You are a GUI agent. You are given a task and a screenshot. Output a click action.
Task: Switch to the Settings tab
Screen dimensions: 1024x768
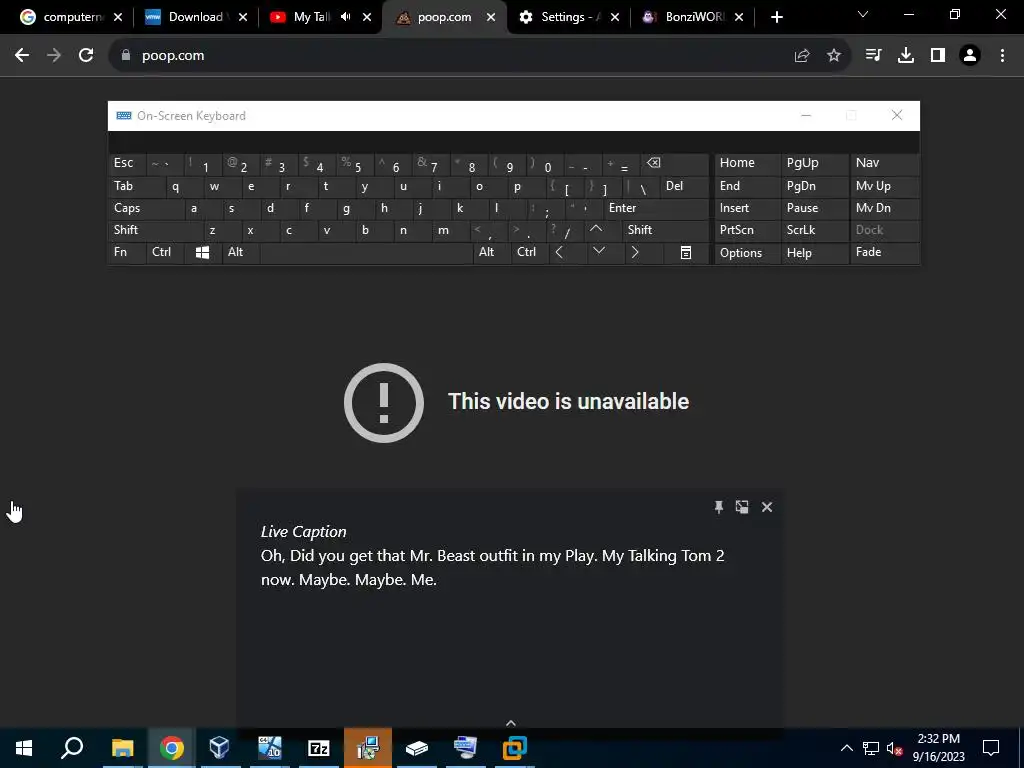coord(560,18)
